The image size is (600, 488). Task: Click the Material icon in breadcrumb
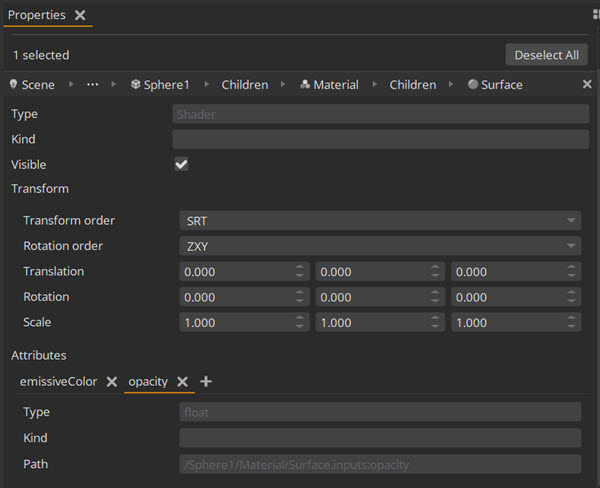coord(305,85)
